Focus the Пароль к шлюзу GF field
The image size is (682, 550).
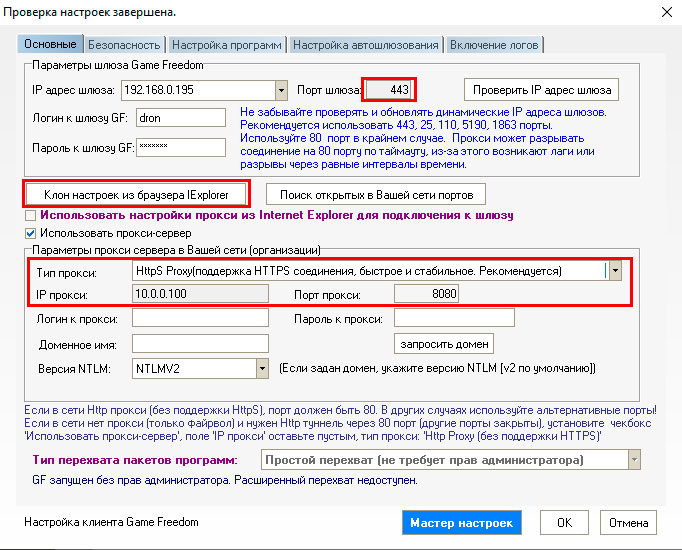[x=181, y=147]
